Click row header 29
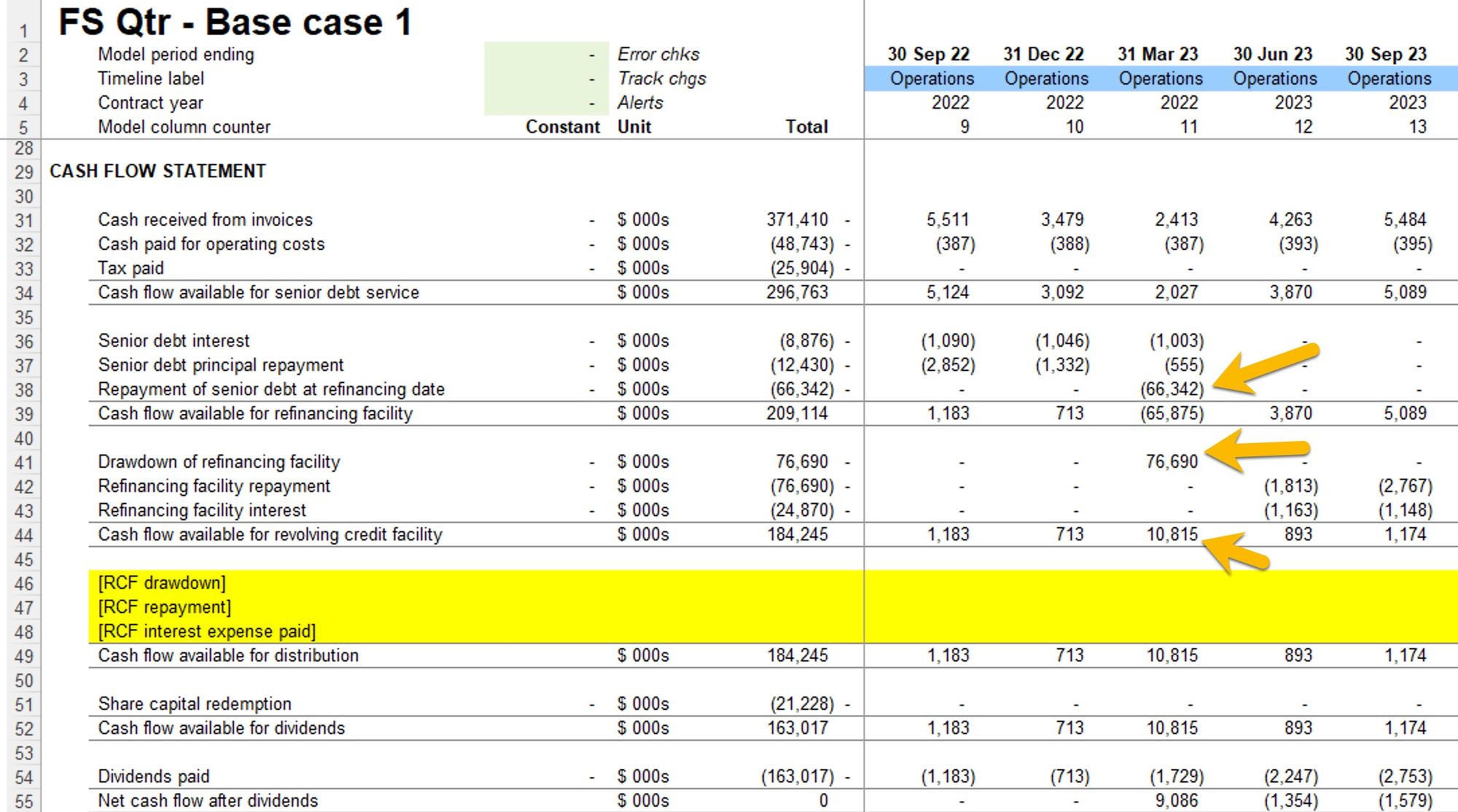Viewport: 1458px width, 812px height. (x=23, y=172)
